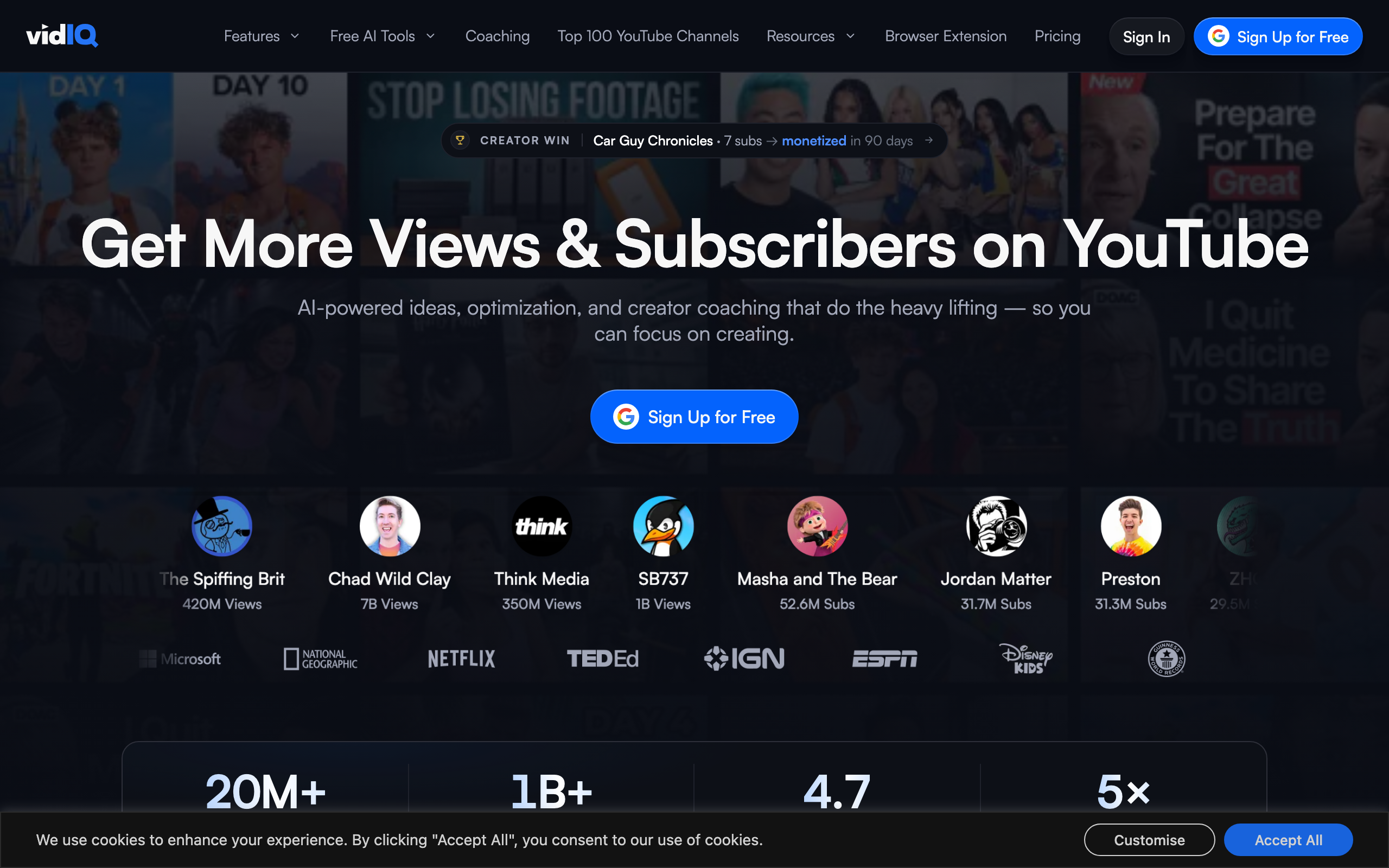
Task: Open the Pricing page
Action: tap(1057, 36)
